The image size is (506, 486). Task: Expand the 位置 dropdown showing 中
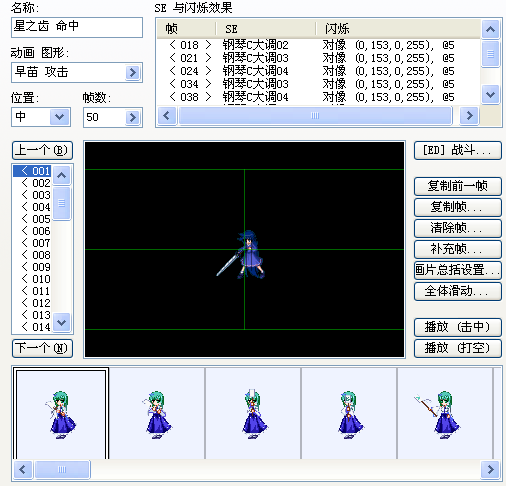pos(59,117)
